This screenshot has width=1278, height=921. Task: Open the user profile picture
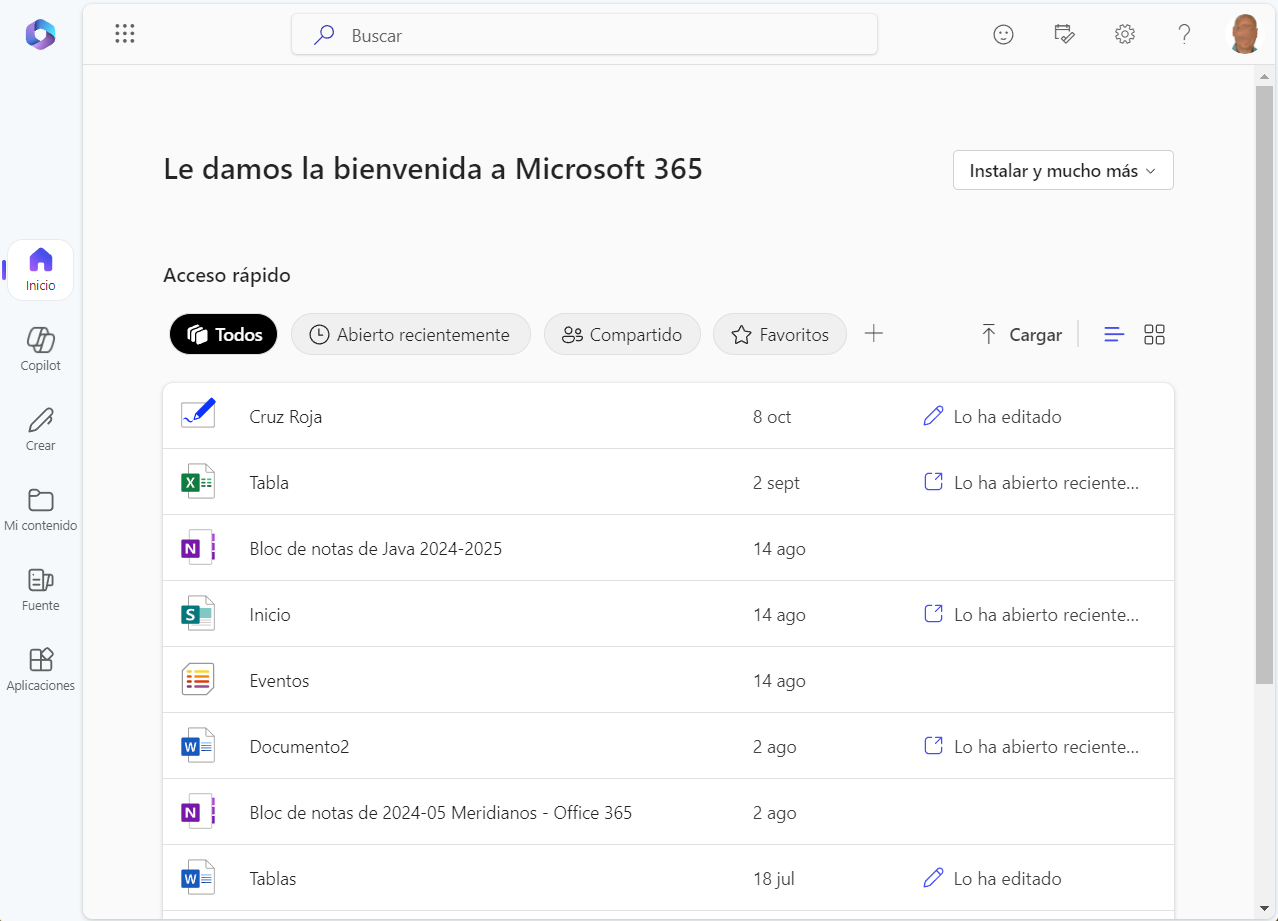pyautogui.click(x=1245, y=34)
